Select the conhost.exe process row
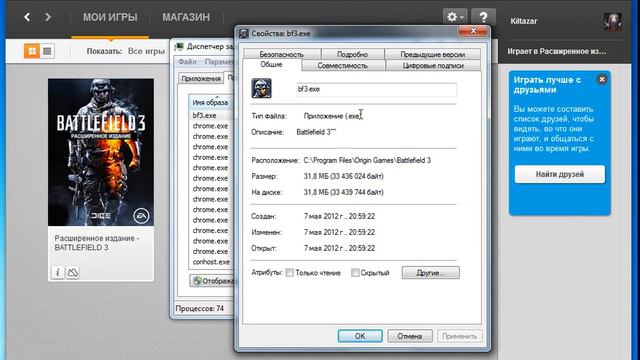Screen dimensions: 640x360 click(x=211, y=262)
